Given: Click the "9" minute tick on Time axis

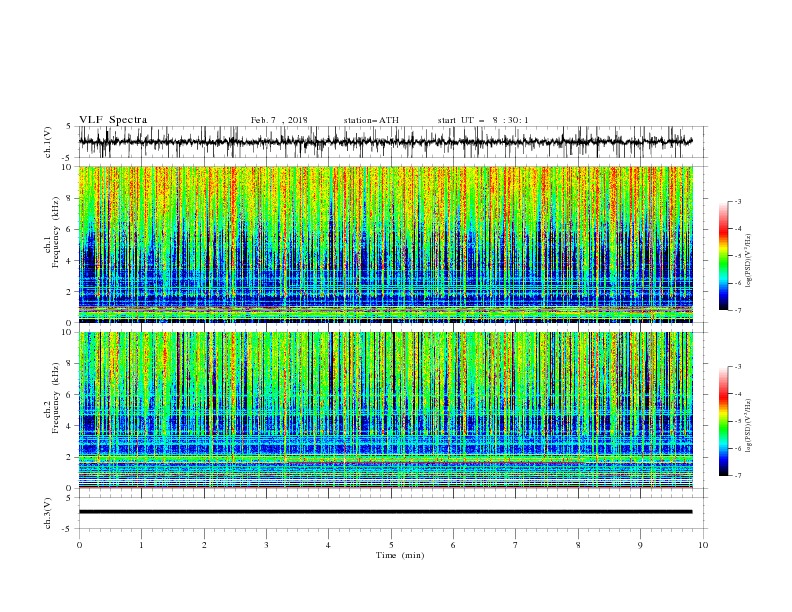Looking at the screenshot, I should (x=640, y=545).
